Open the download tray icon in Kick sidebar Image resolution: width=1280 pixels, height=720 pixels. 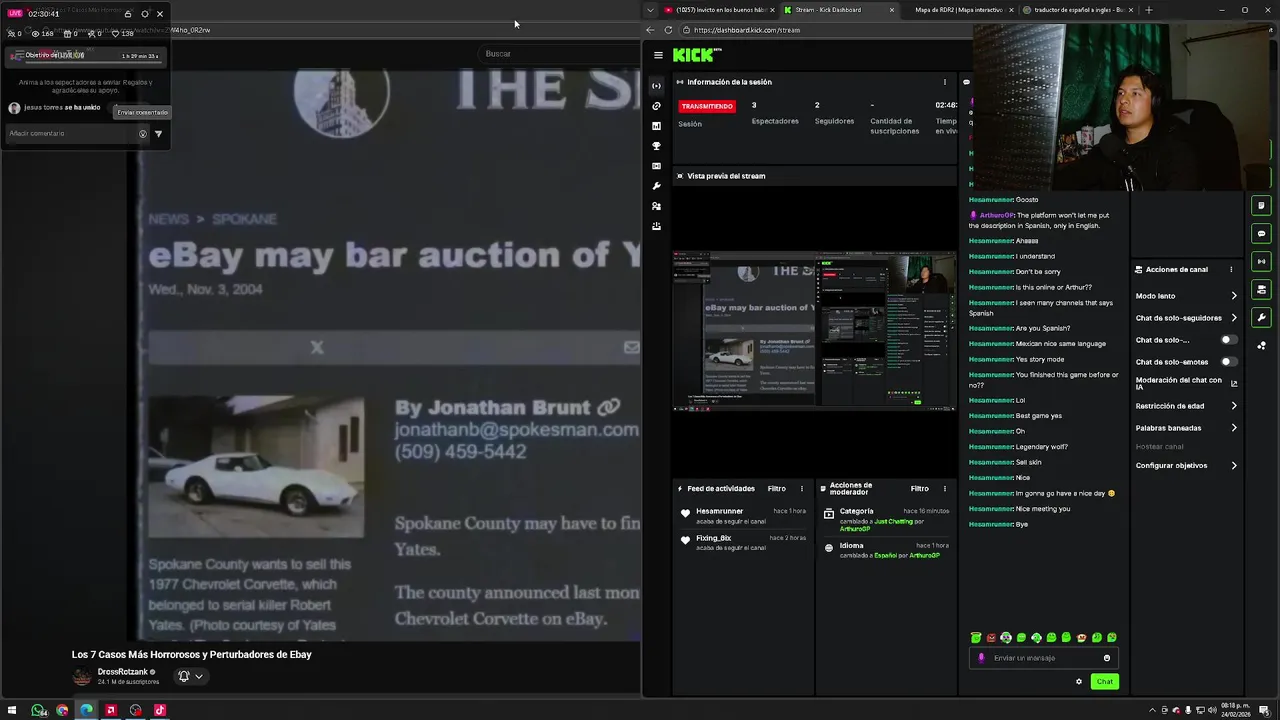(x=656, y=226)
